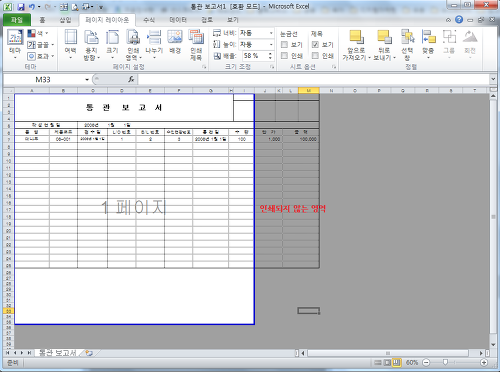Click Bring Forward (앞으로 가져오기) icon
This screenshot has width=500, height=372.
coord(356,37)
